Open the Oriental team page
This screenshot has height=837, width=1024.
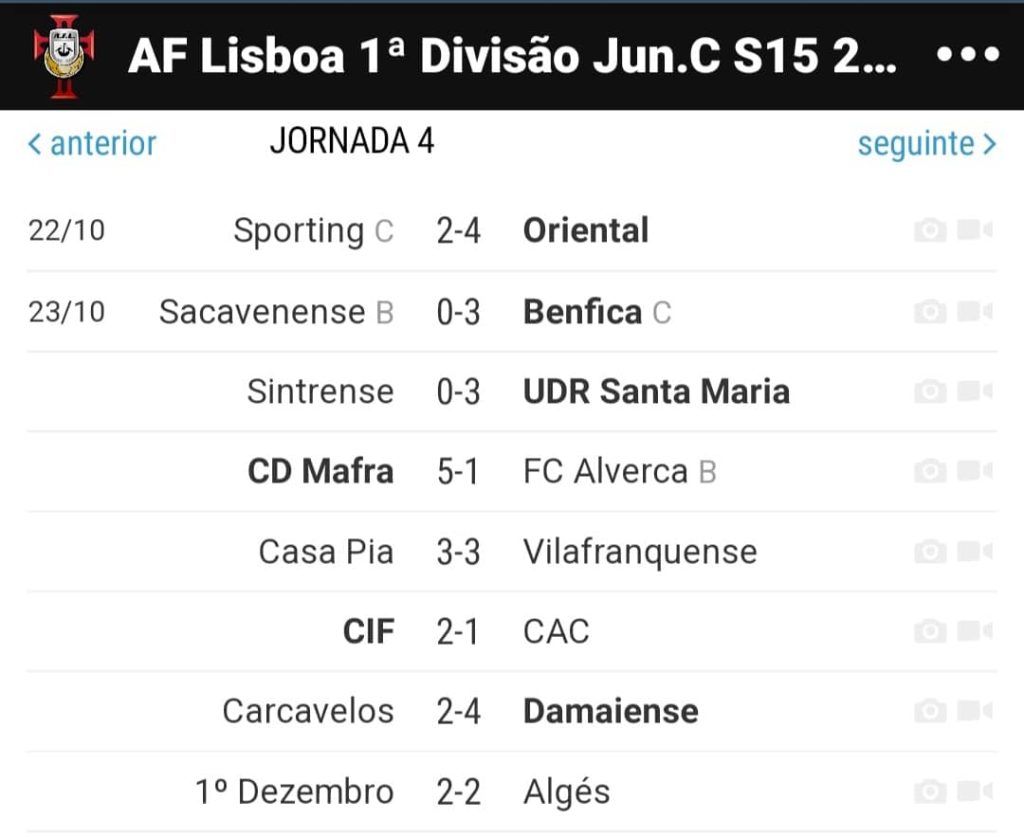click(x=586, y=230)
